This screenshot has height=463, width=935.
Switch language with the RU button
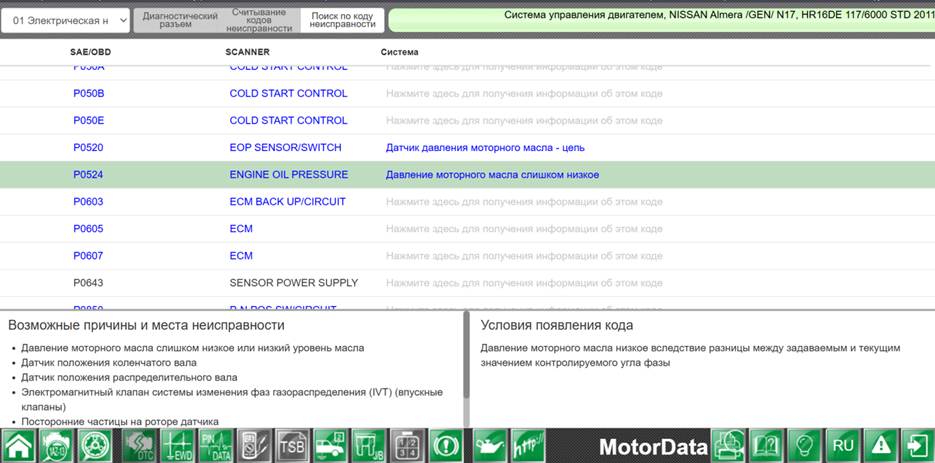click(843, 446)
